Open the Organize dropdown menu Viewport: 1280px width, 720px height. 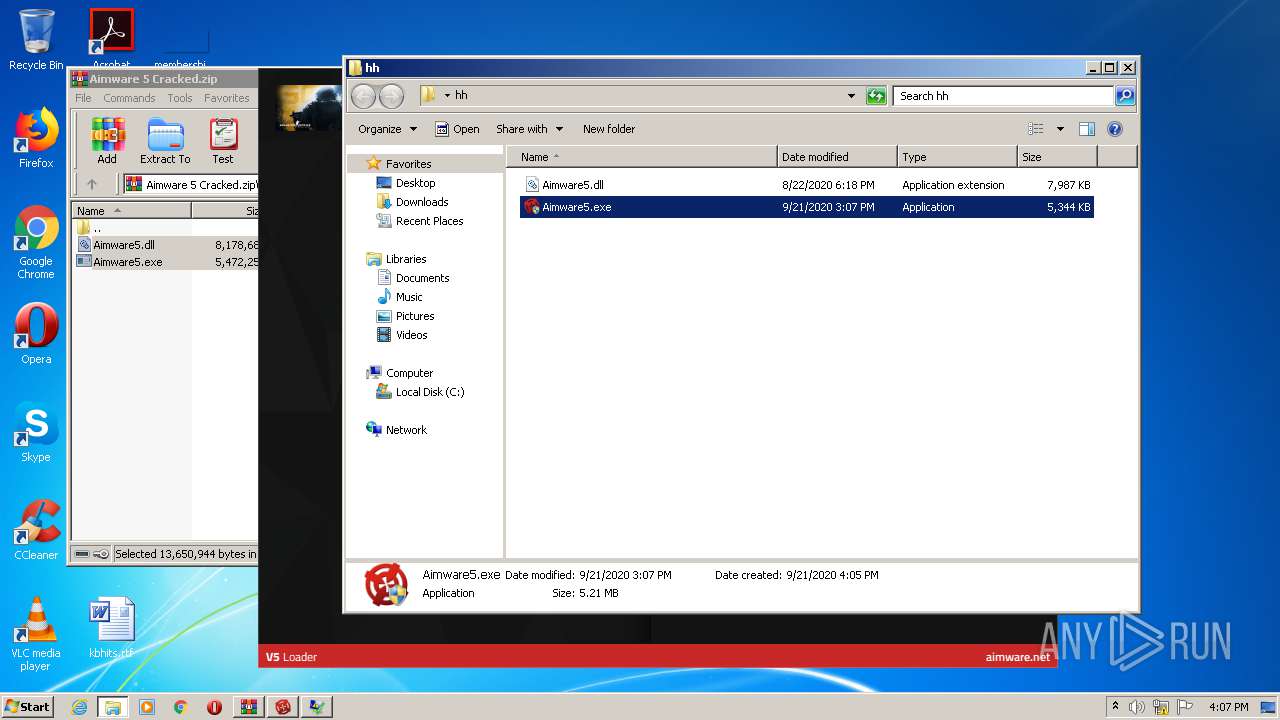click(387, 129)
